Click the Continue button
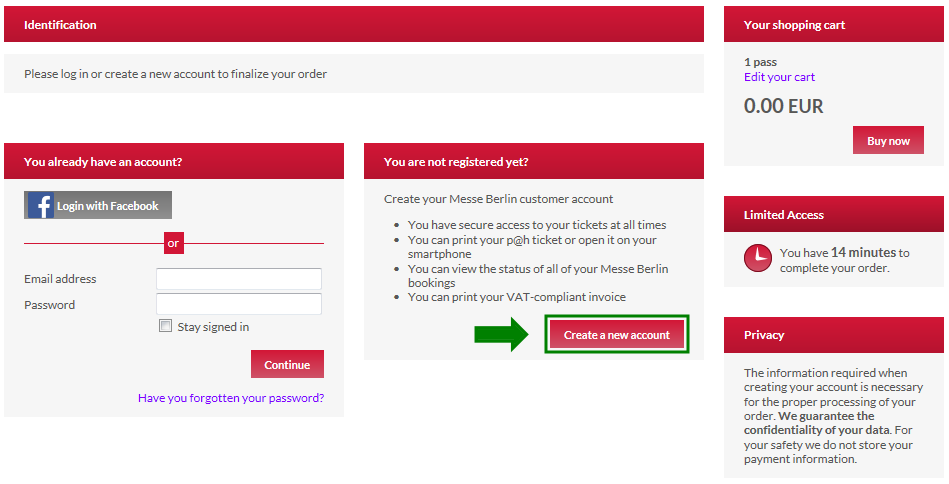Image resolution: width=949 pixels, height=484 pixels. (x=287, y=364)
